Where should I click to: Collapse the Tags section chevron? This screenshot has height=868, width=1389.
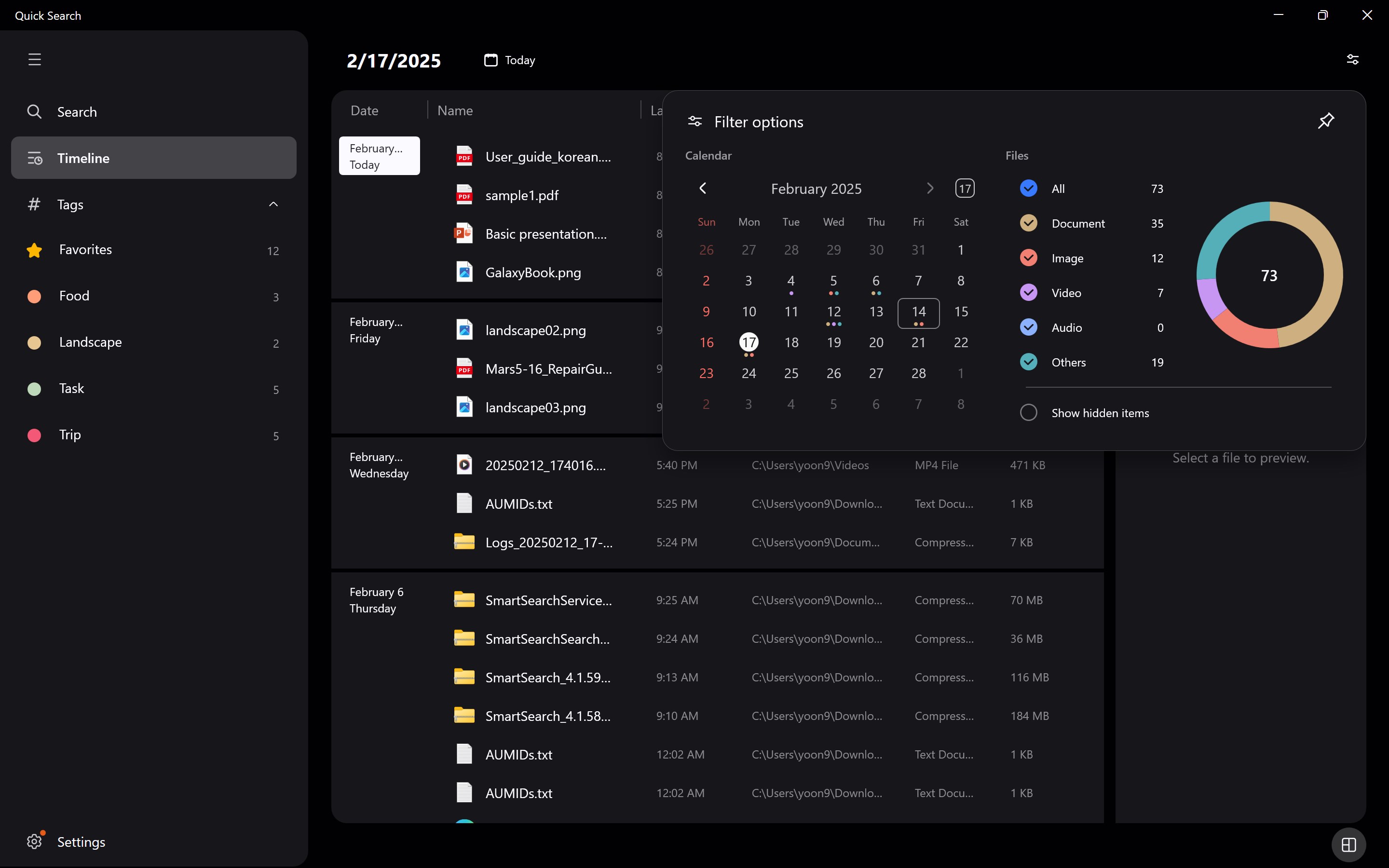[273, 204]
